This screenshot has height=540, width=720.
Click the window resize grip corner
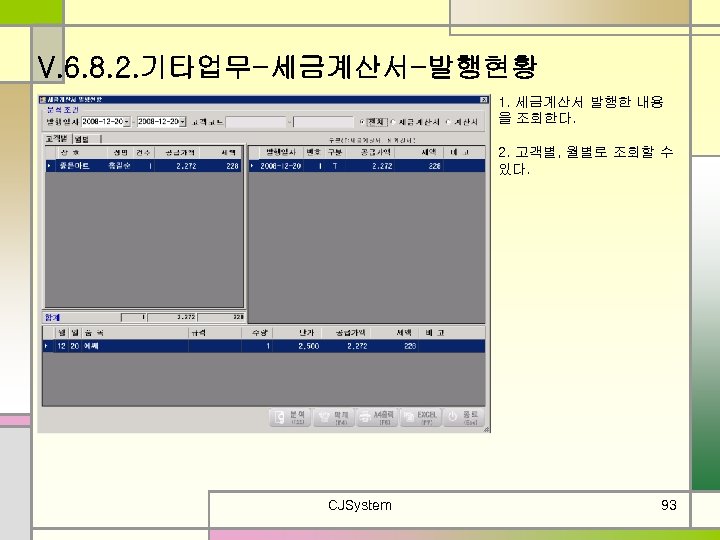pos(486,429)
